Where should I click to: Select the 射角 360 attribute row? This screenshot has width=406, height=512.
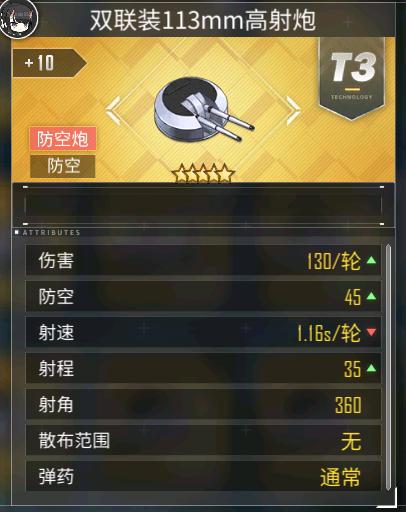click(203, 404)
